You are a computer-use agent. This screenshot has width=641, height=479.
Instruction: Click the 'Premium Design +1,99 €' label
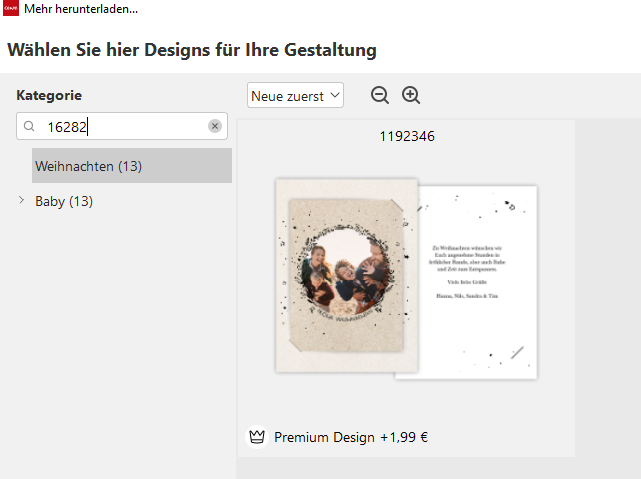pyautogui.click(x=350, y=437)
